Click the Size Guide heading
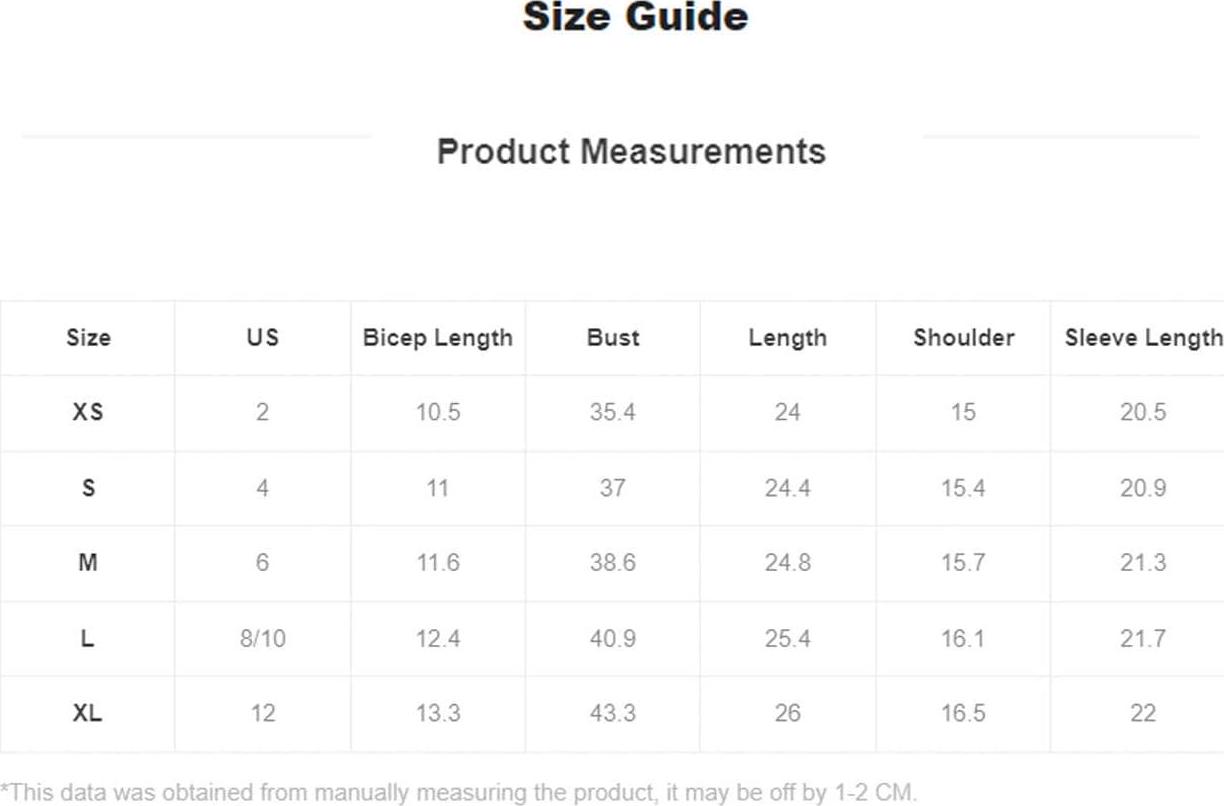 (x=635, y=17)
